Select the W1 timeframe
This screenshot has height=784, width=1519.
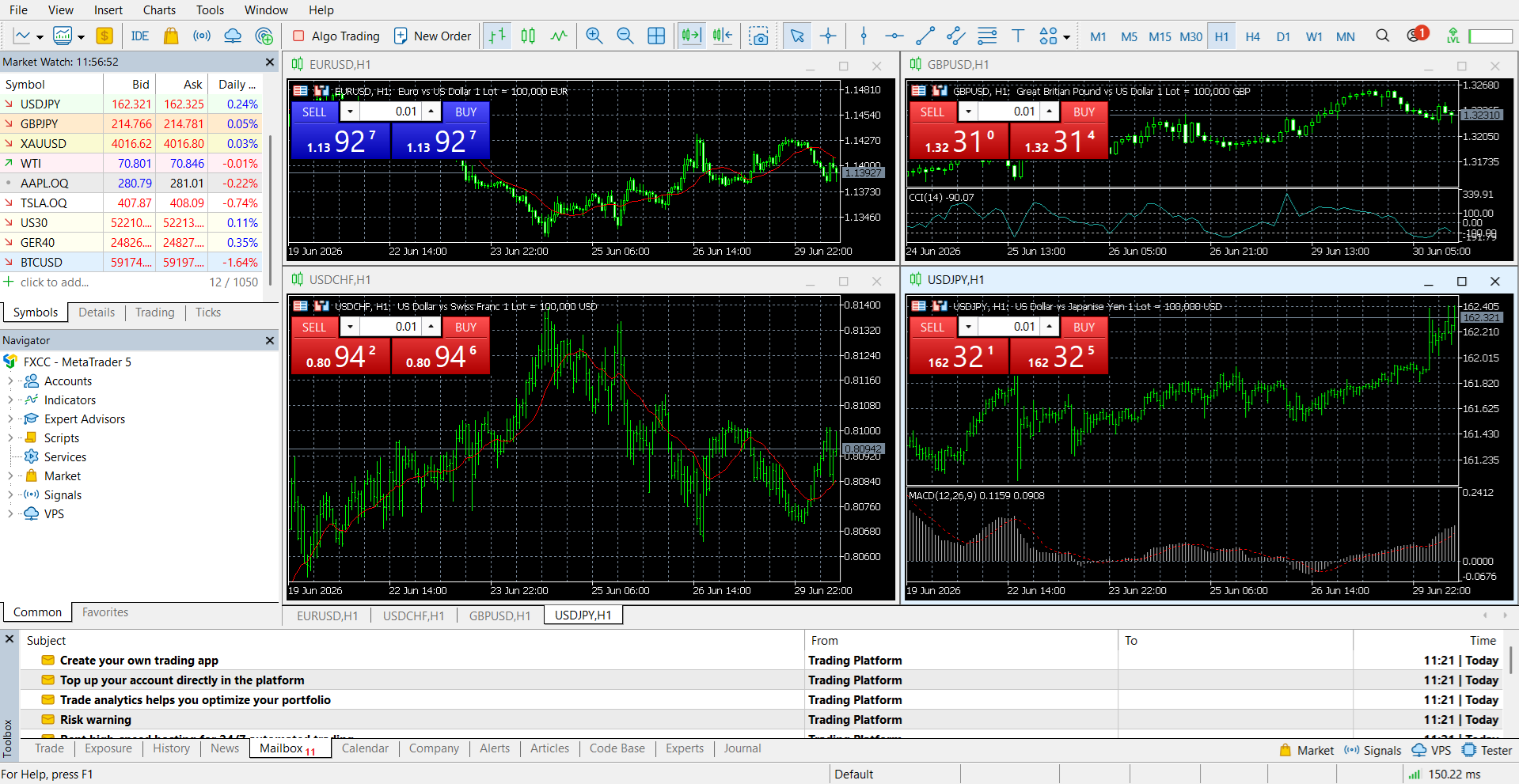point(1314,36)
